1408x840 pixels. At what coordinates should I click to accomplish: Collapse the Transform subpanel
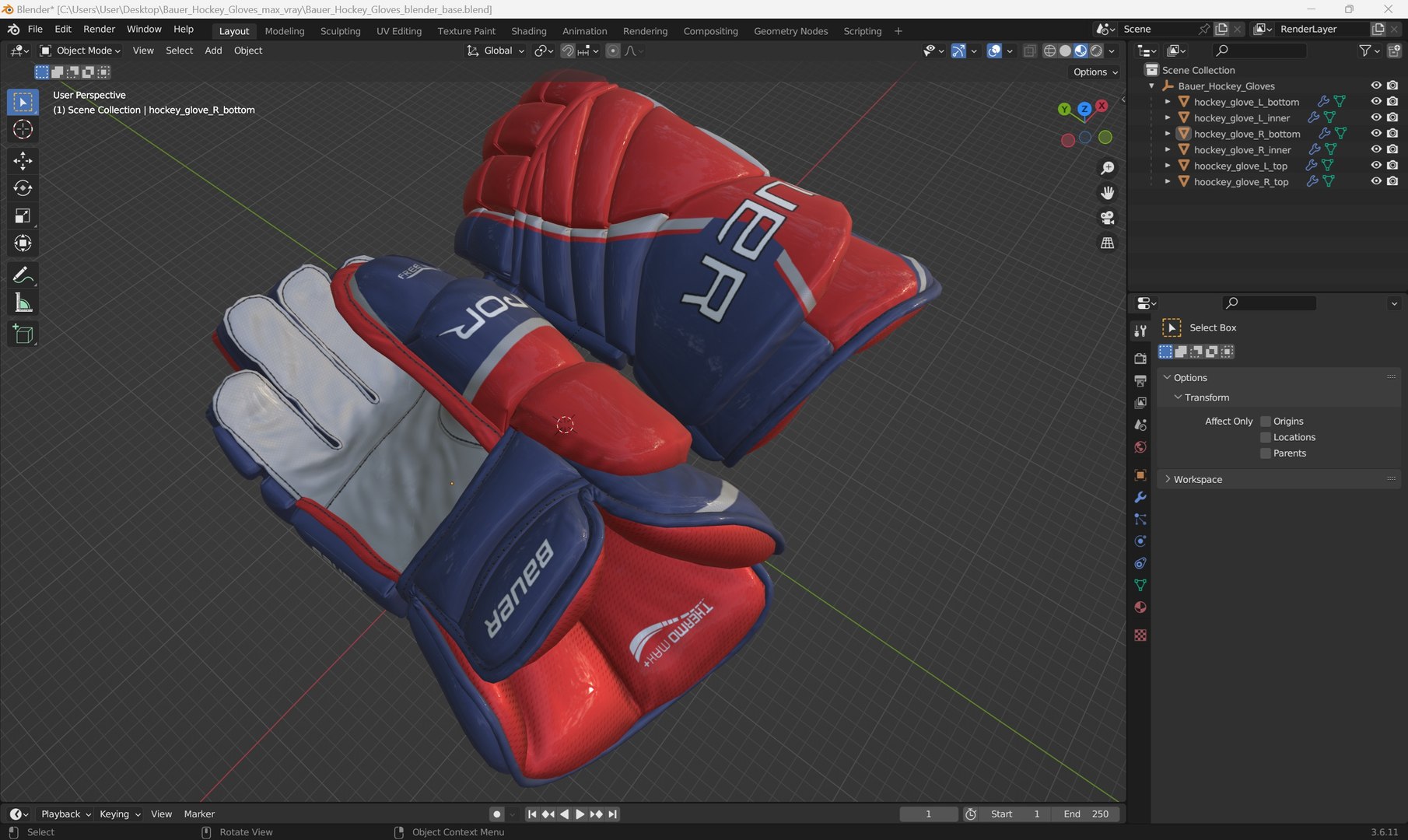click(1207, 397)
